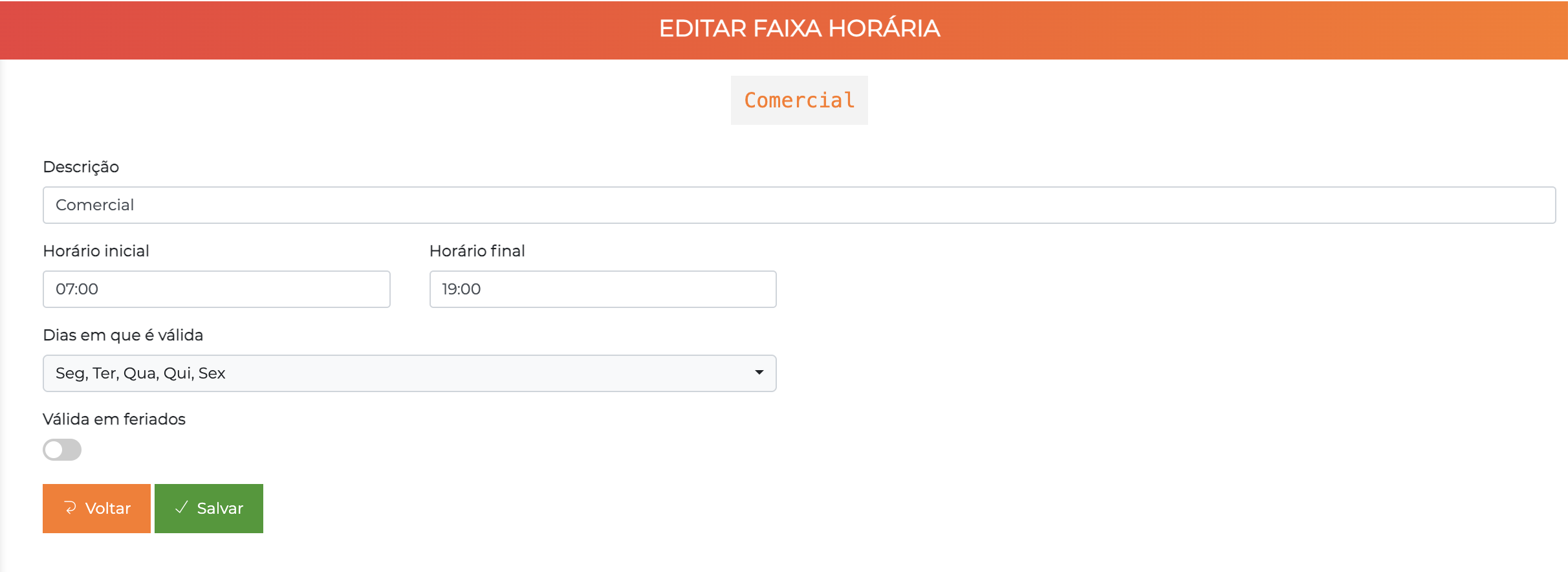Click the dropdown caret on days selector
Image resolution: width=1568 pixels, height=572 pixels.
(760, 373)
